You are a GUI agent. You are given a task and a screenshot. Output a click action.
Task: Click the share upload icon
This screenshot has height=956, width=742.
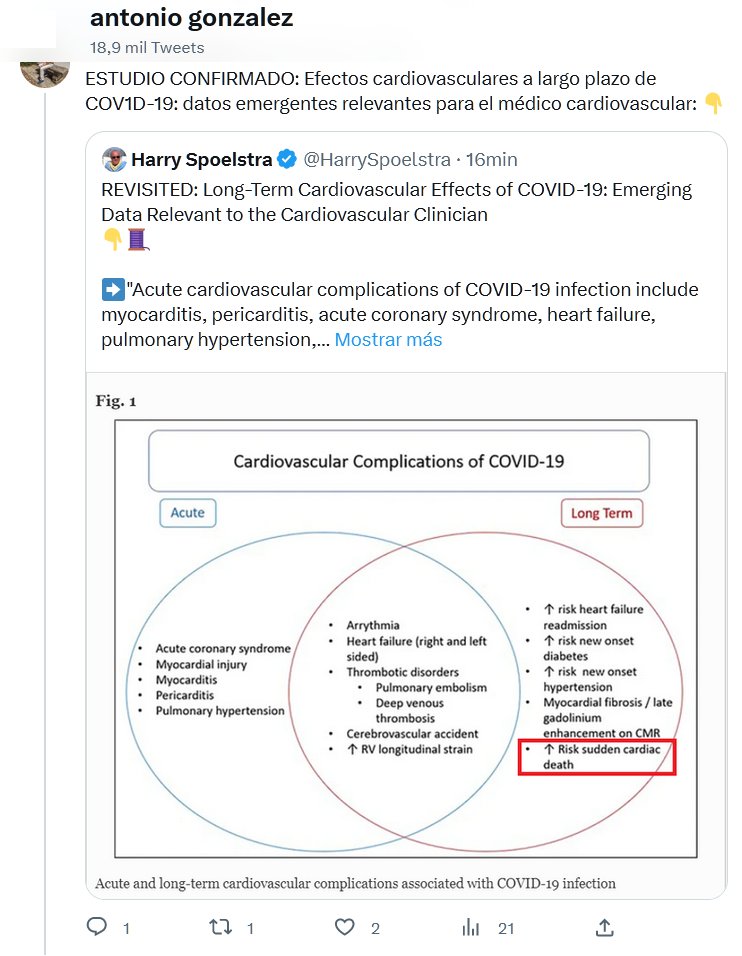click(604, 927)
